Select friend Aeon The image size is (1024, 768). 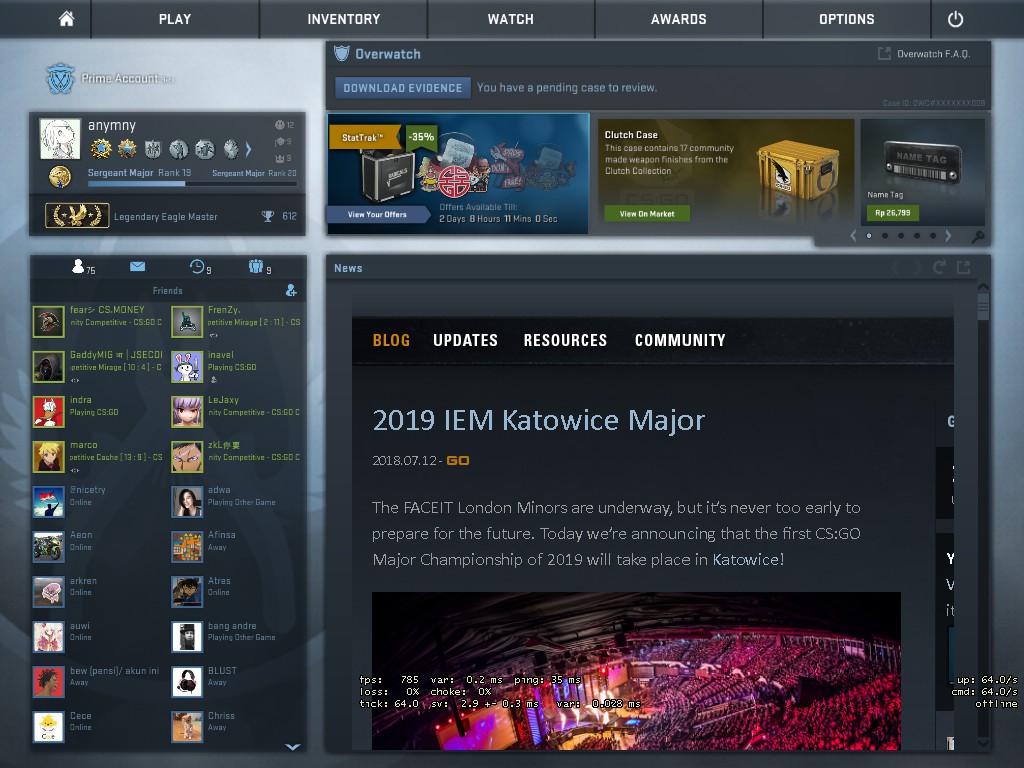[98, 547]
